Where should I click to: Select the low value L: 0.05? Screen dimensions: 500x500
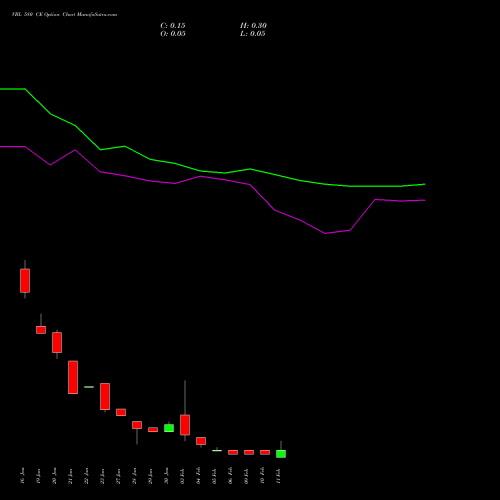[253, 34]
